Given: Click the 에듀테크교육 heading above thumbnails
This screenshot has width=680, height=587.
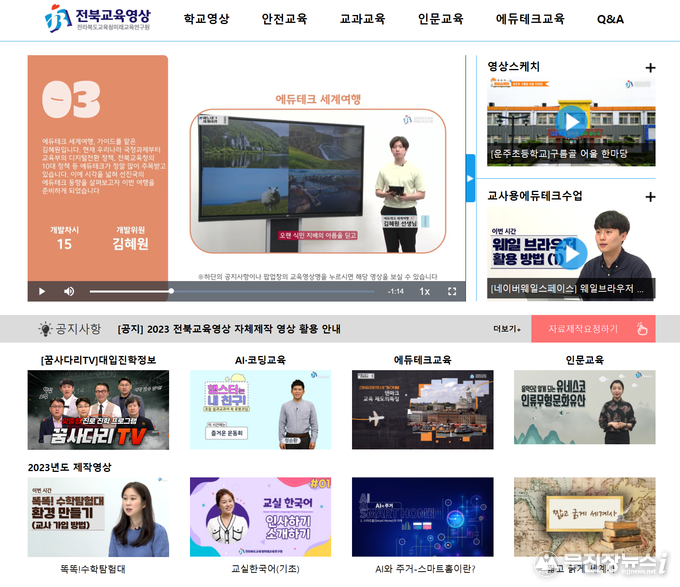Looking at the screenshot, I should [x=422, y=360].
